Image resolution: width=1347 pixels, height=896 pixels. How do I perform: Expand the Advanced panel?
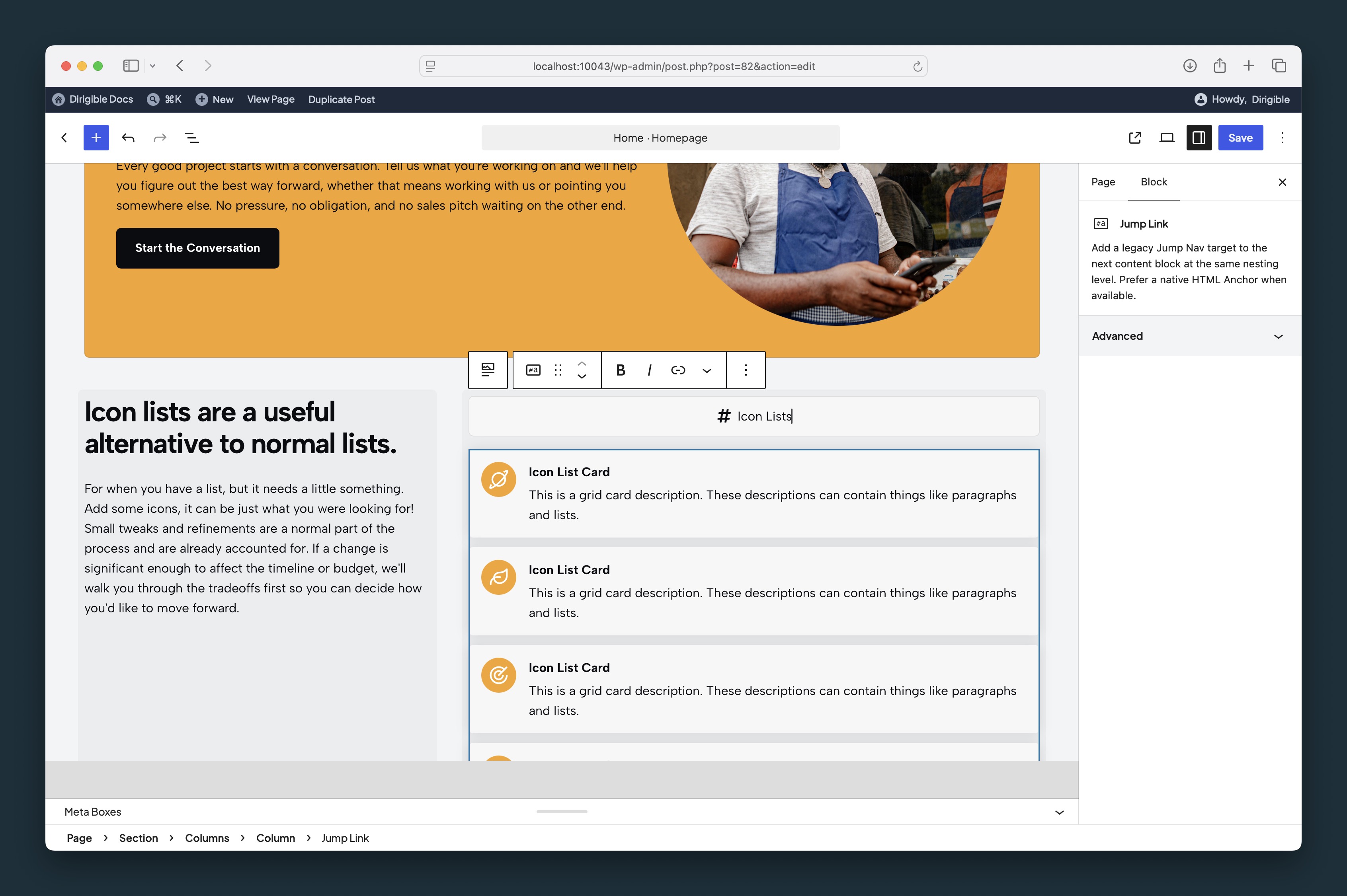(x=1189, y=336)
